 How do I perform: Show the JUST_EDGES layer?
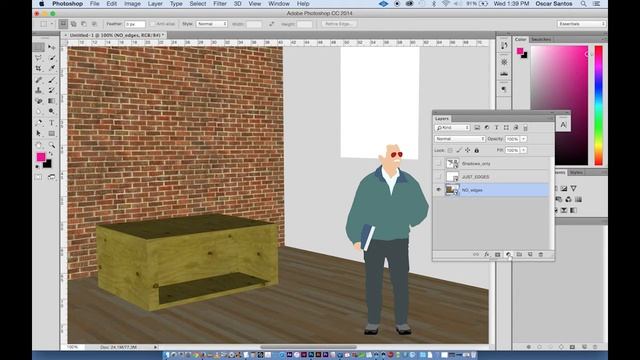439,177
